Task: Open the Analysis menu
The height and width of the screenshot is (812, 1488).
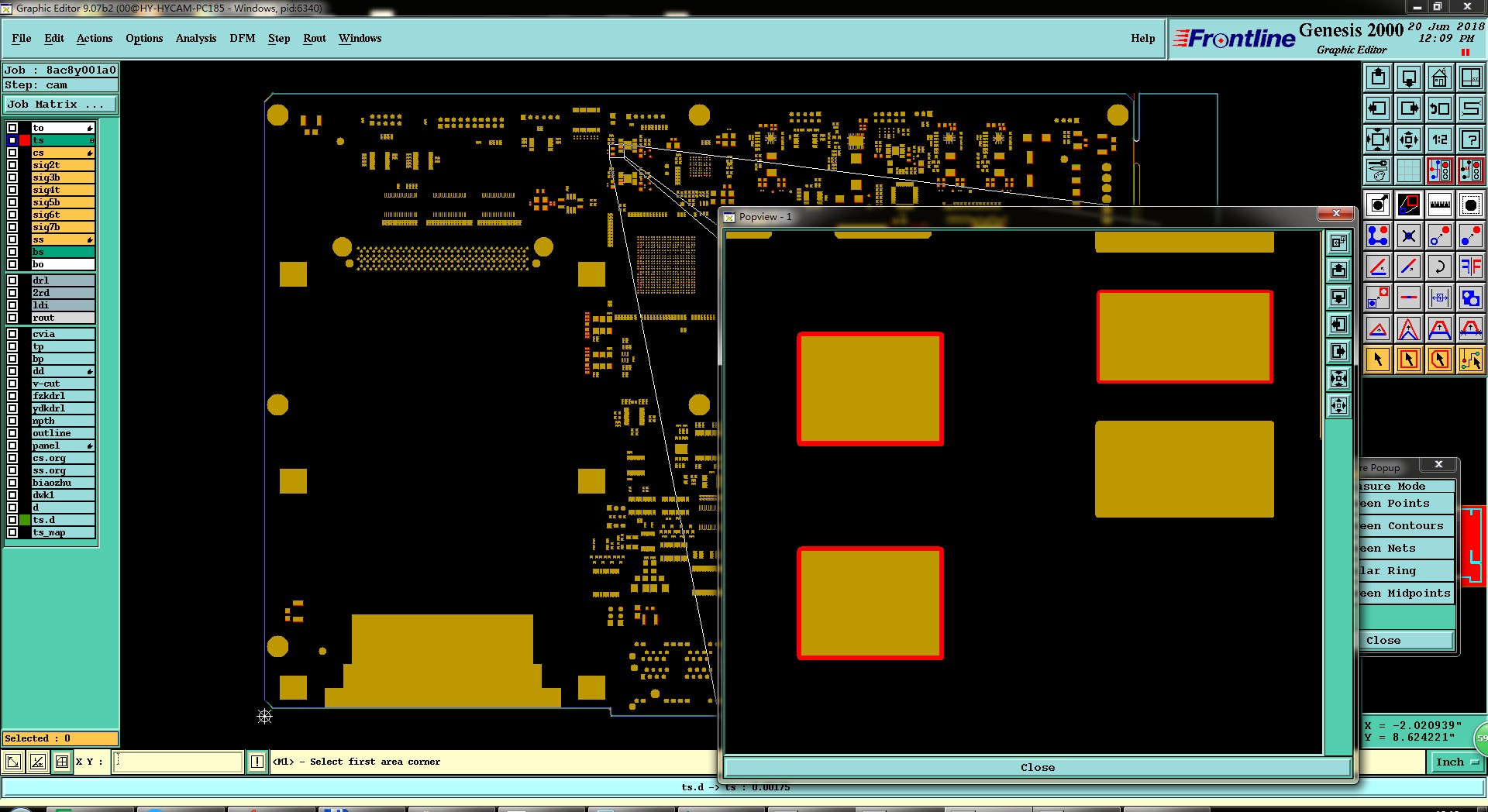Action: (x=196, y=38)
